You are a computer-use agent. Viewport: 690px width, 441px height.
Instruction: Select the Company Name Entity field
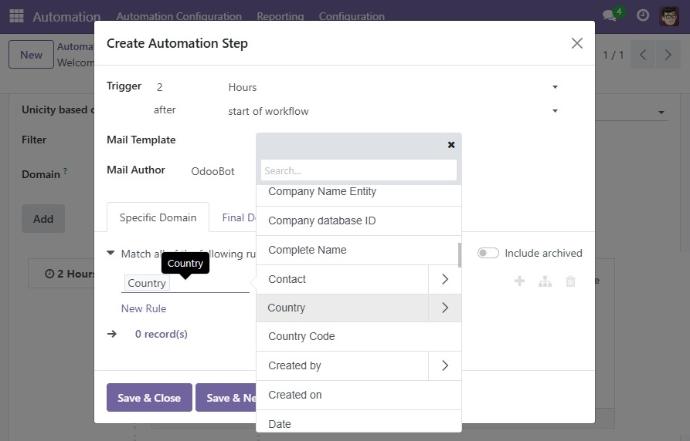pos(359,194)
